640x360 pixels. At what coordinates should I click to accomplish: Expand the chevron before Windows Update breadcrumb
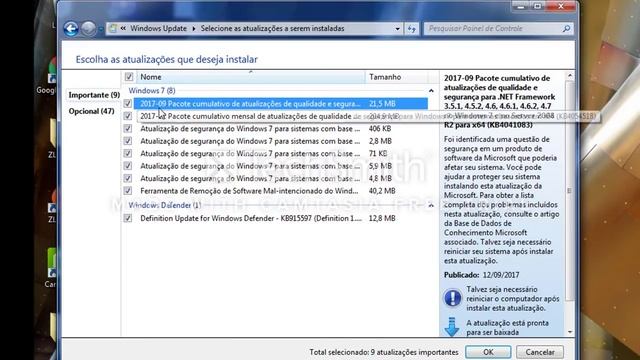coord(123,29)
